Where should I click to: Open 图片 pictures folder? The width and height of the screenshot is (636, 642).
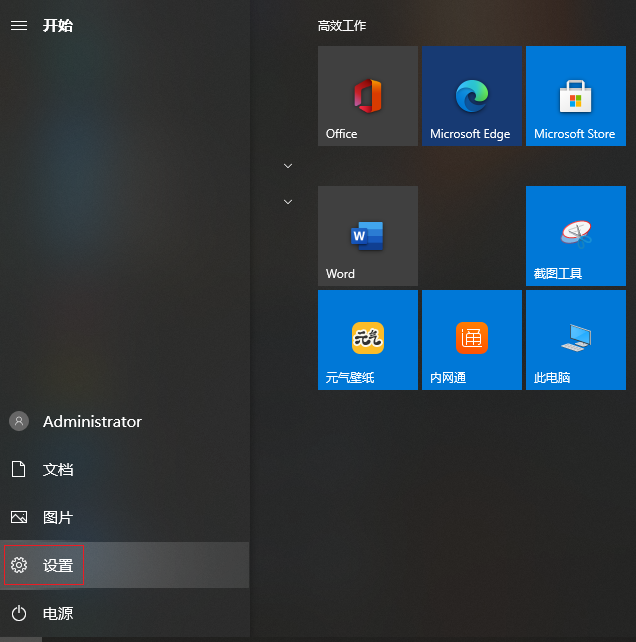pyautogui.click(x=57, y=518)
